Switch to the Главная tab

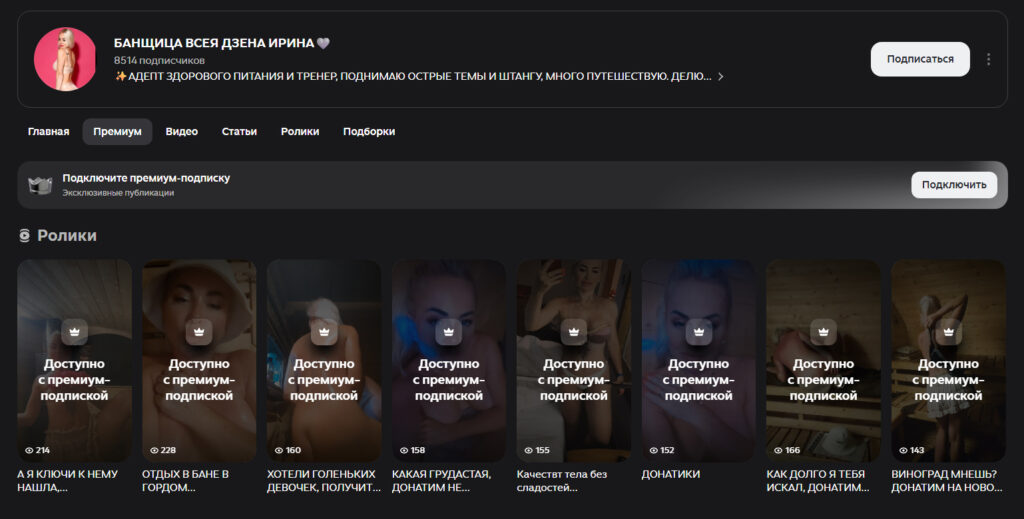(x=49, y=132)
